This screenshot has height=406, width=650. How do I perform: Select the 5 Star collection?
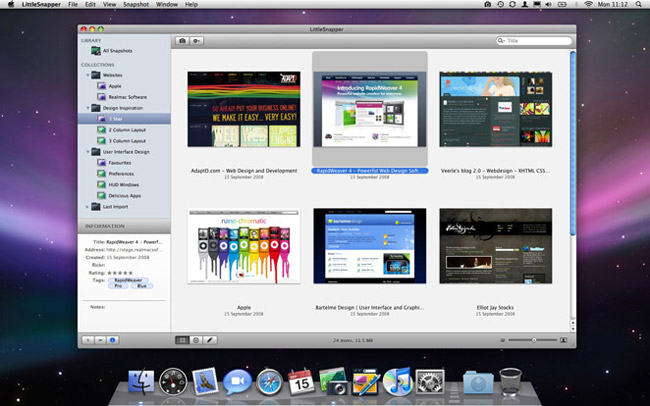[x=124, y=119]
